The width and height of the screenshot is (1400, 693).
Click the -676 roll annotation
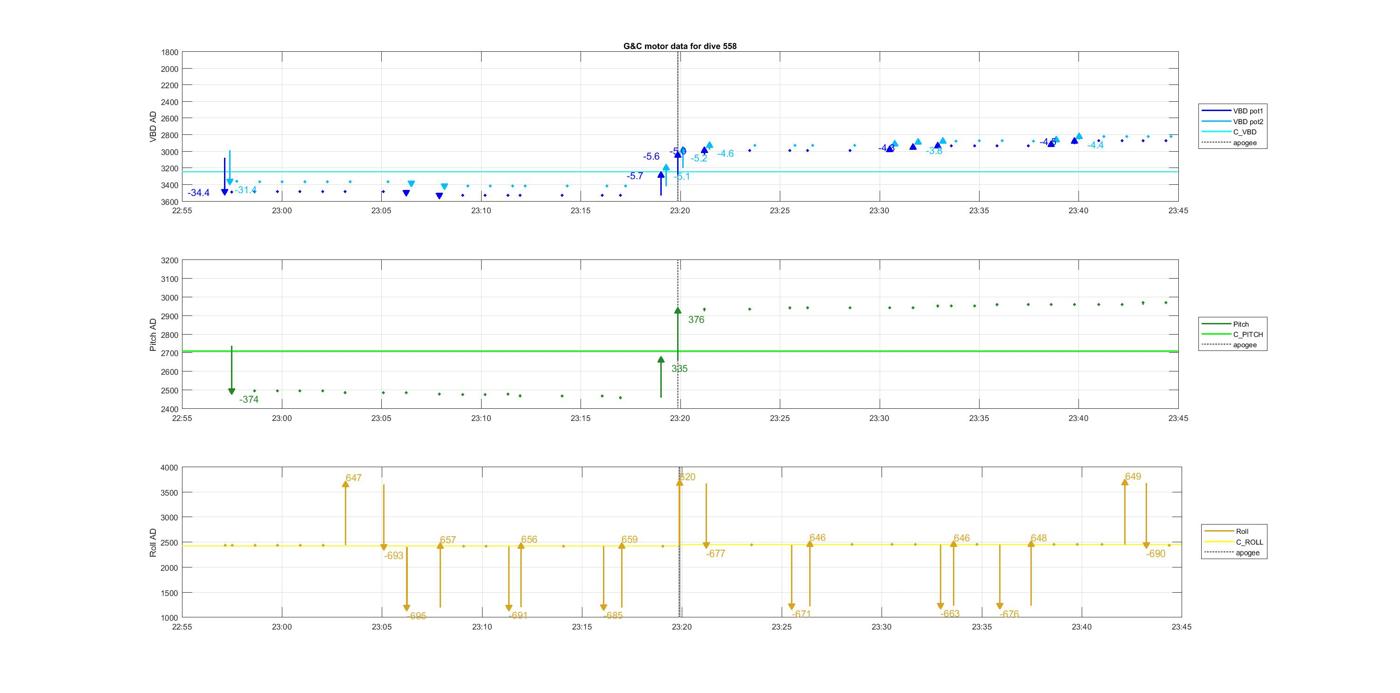click(1009, 615)
